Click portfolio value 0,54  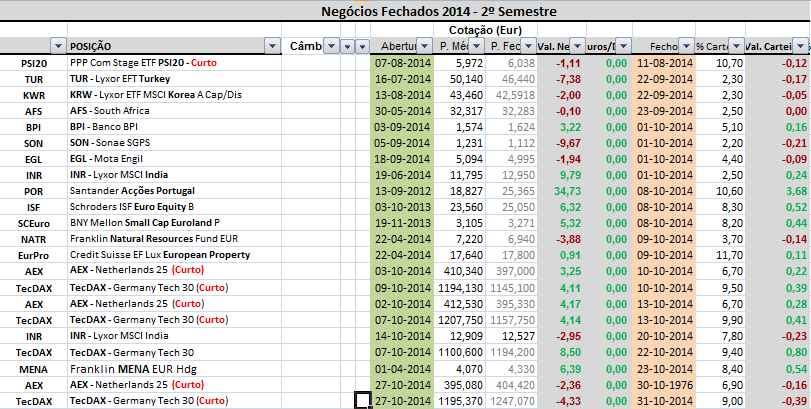(x=778, y=370)
